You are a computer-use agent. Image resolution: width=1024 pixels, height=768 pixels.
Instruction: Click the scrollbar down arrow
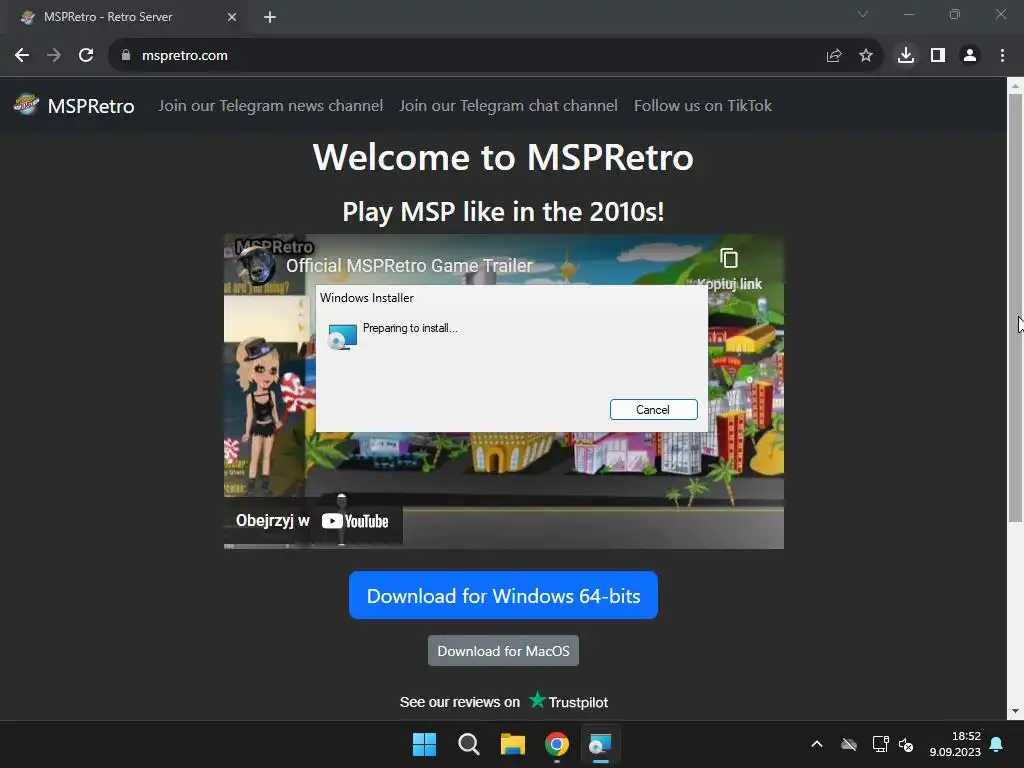click(x=1015, y=711)
